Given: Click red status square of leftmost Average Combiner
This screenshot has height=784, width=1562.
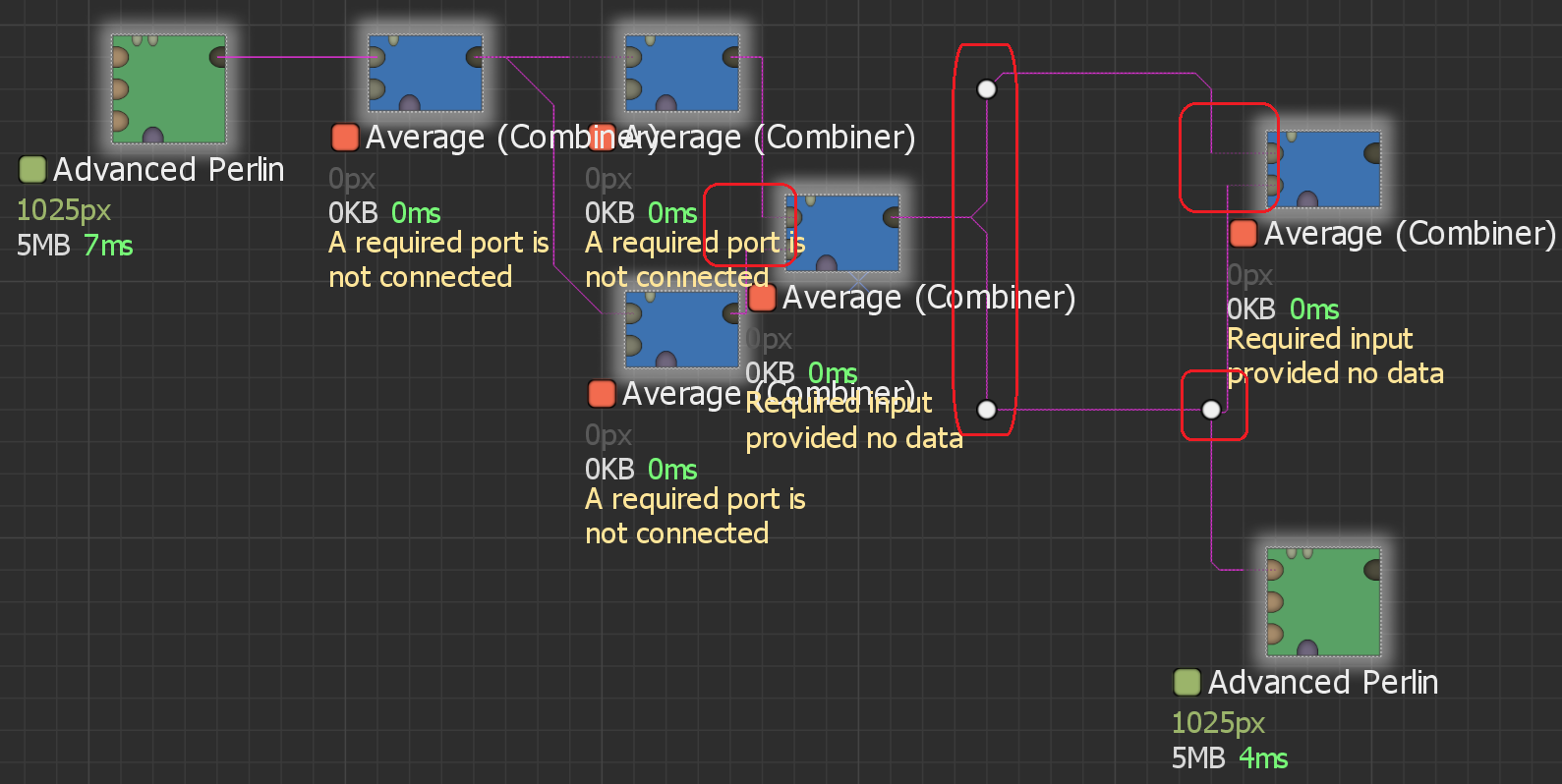Looking at the screenshot, I should 344,137.
